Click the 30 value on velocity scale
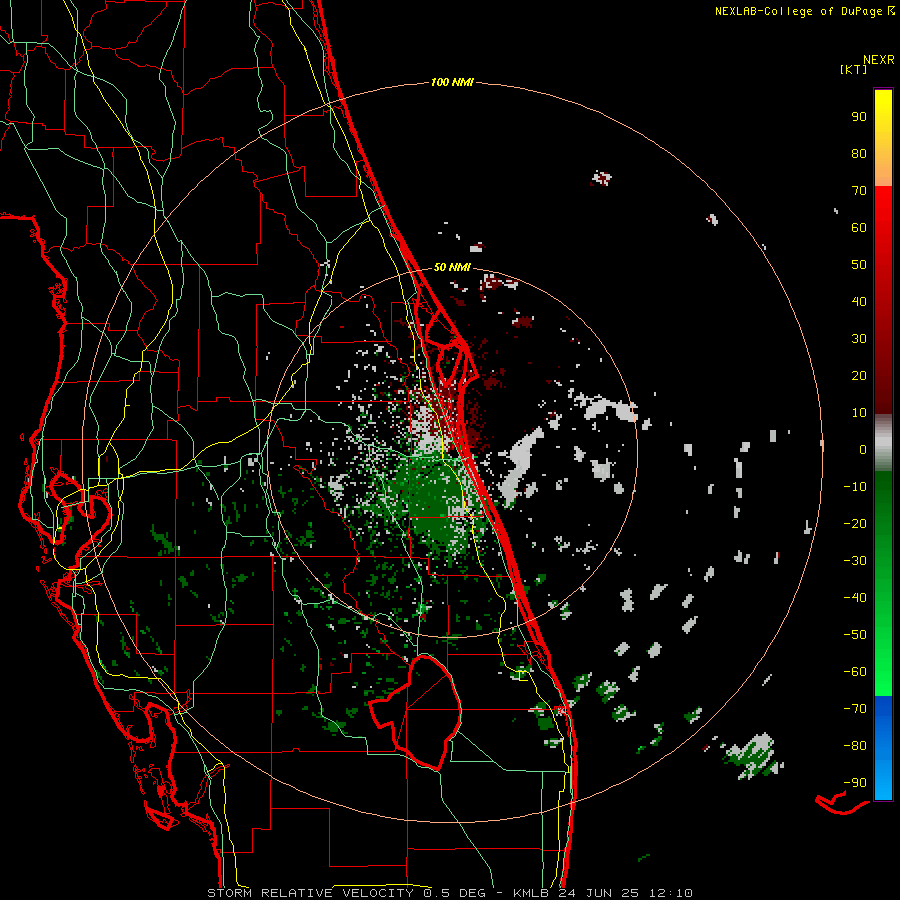 [x=859, y=339]
